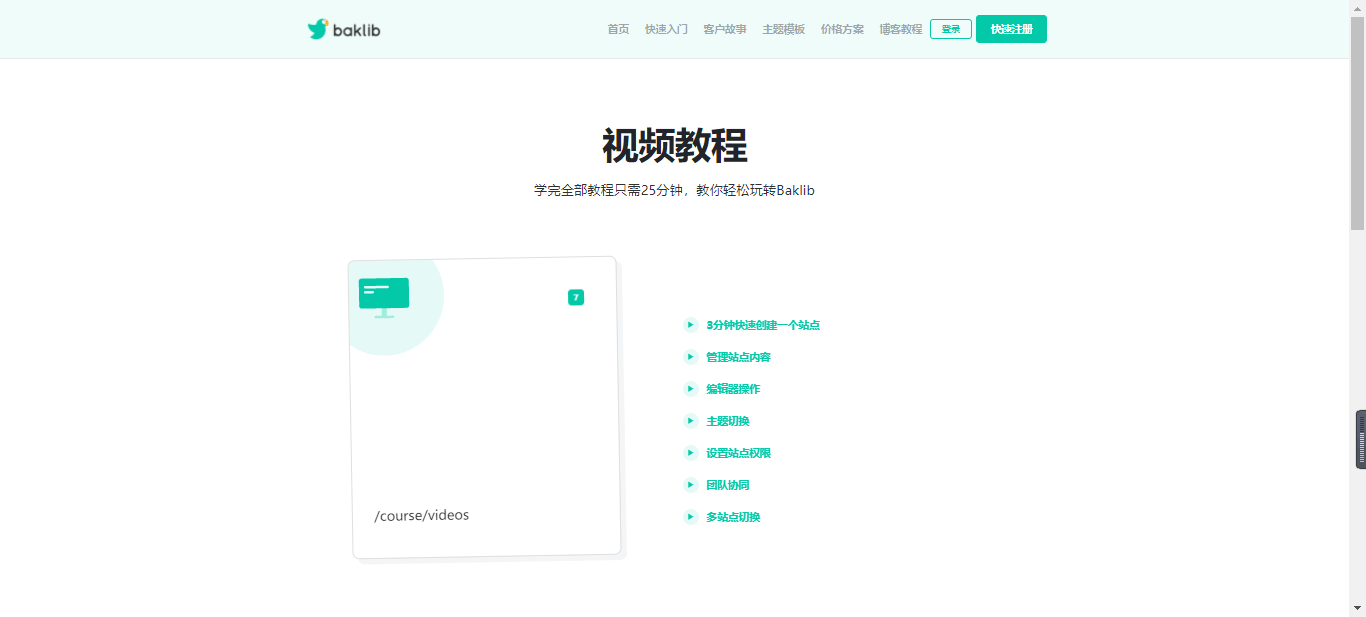Open video 设置站点权限
Viewport: 1366px width, 617px height.
[x=738, y=453]
